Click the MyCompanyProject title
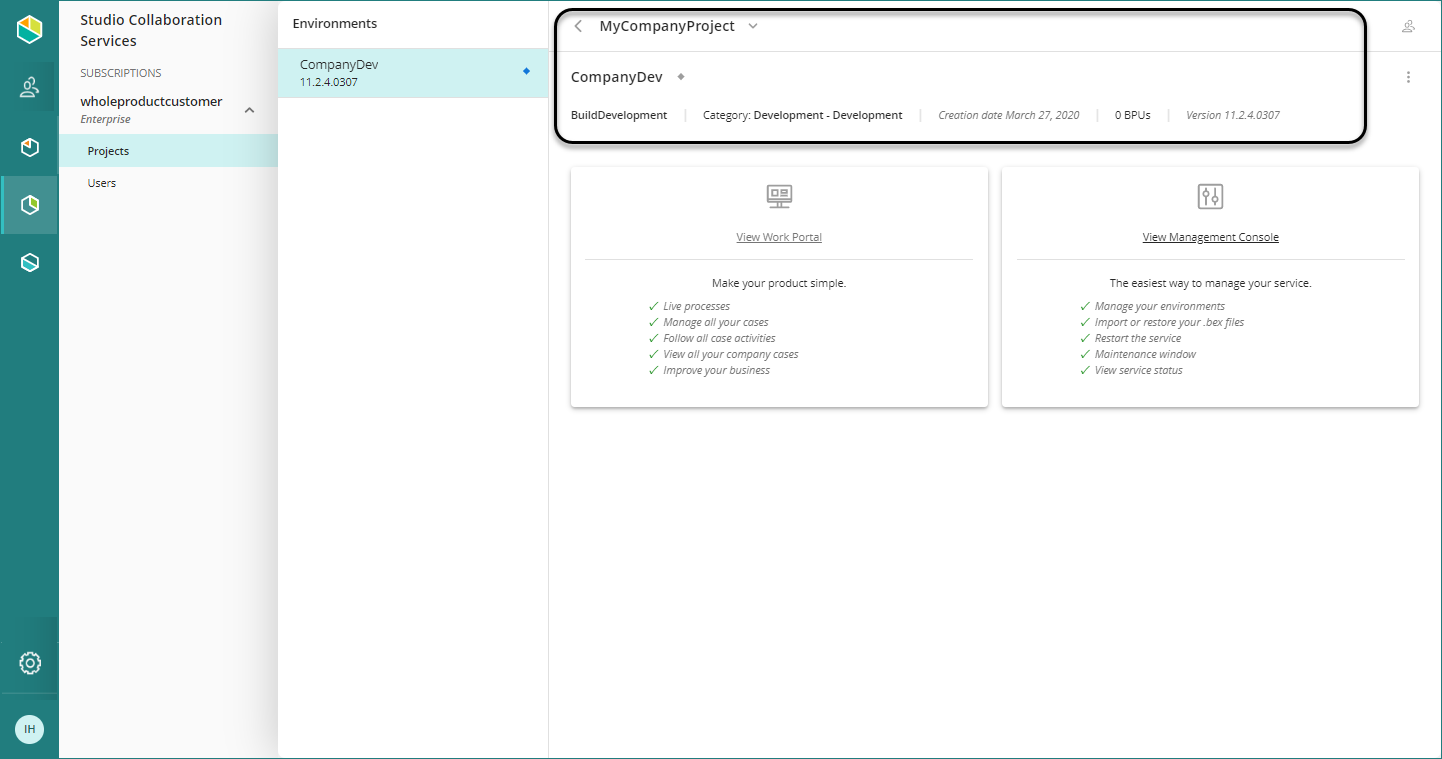The height and width of the screenshot is (759, 1442). 667,26
